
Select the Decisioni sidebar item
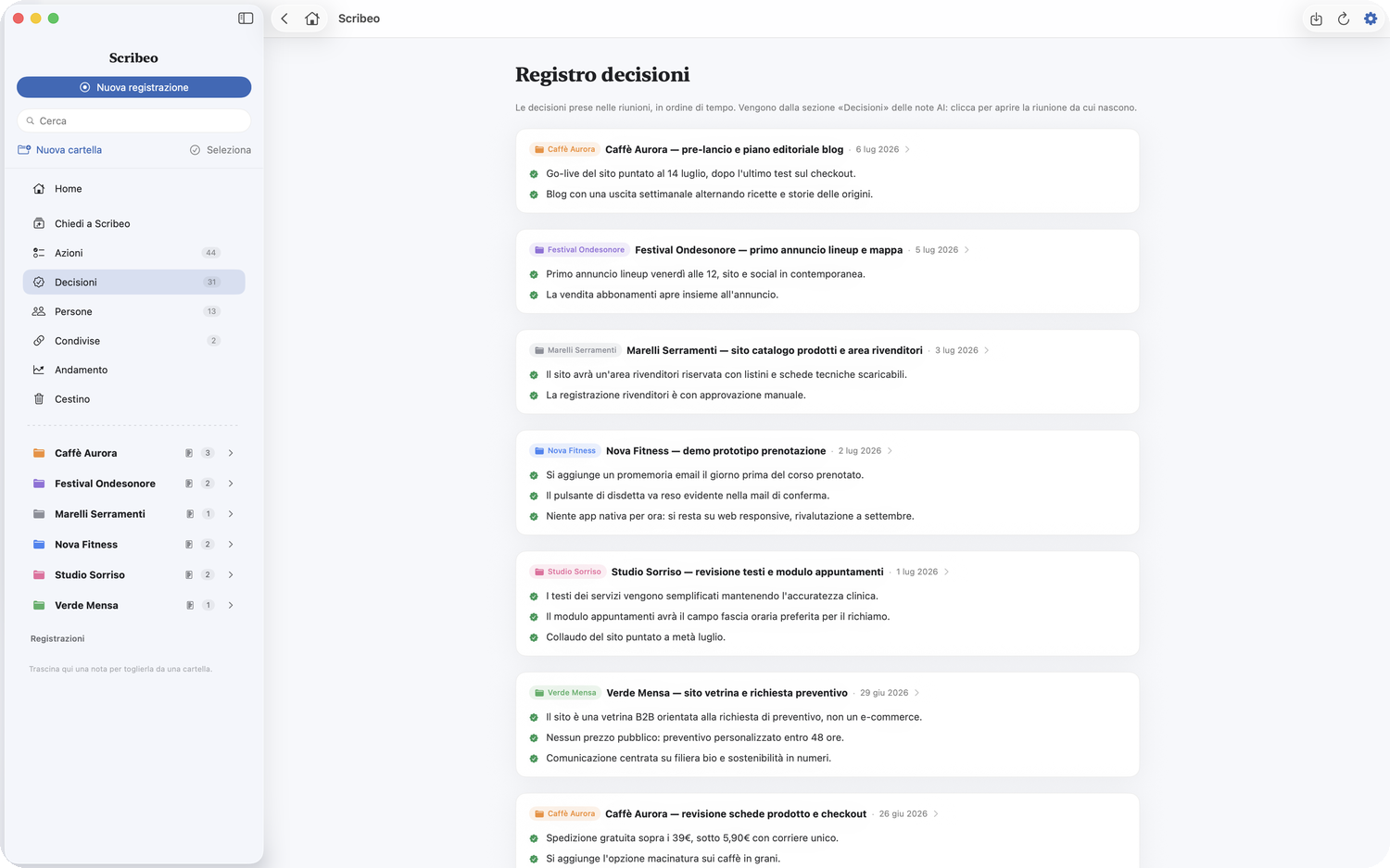click(133, 283)
